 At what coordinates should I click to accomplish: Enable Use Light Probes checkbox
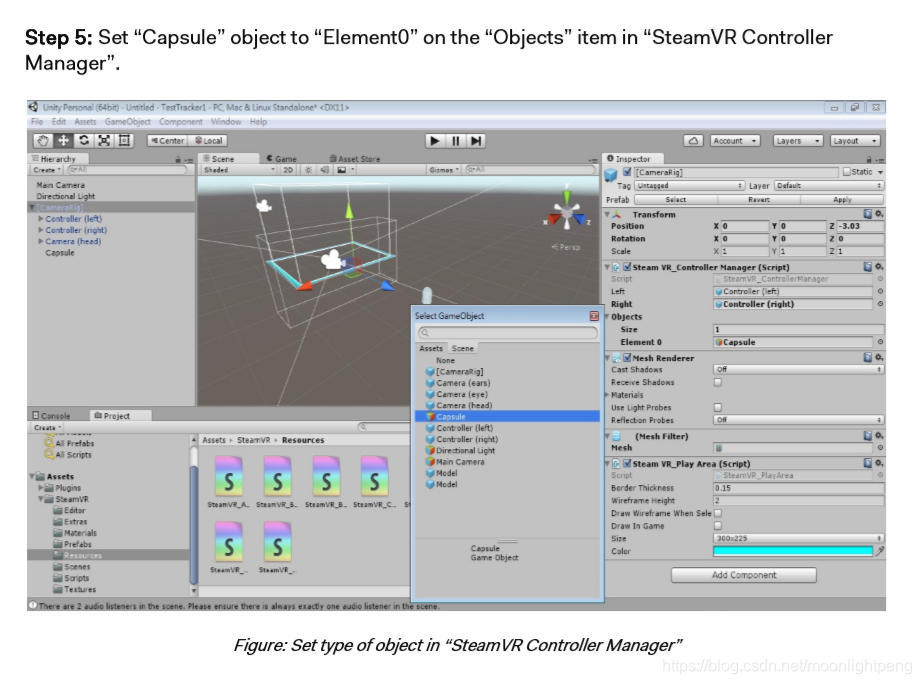718,407
